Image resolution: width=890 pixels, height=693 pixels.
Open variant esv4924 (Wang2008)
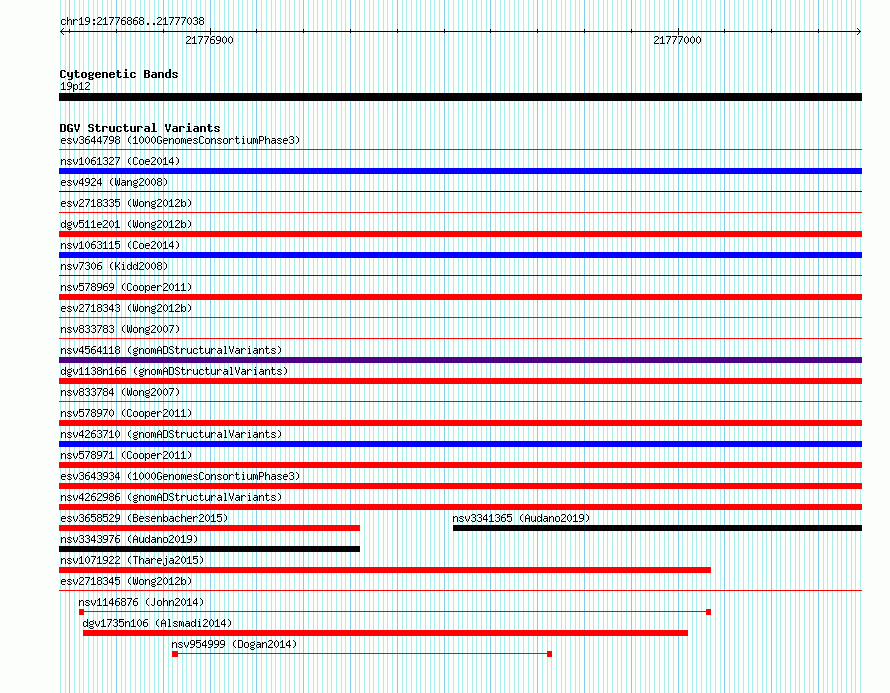coord(114,182)
